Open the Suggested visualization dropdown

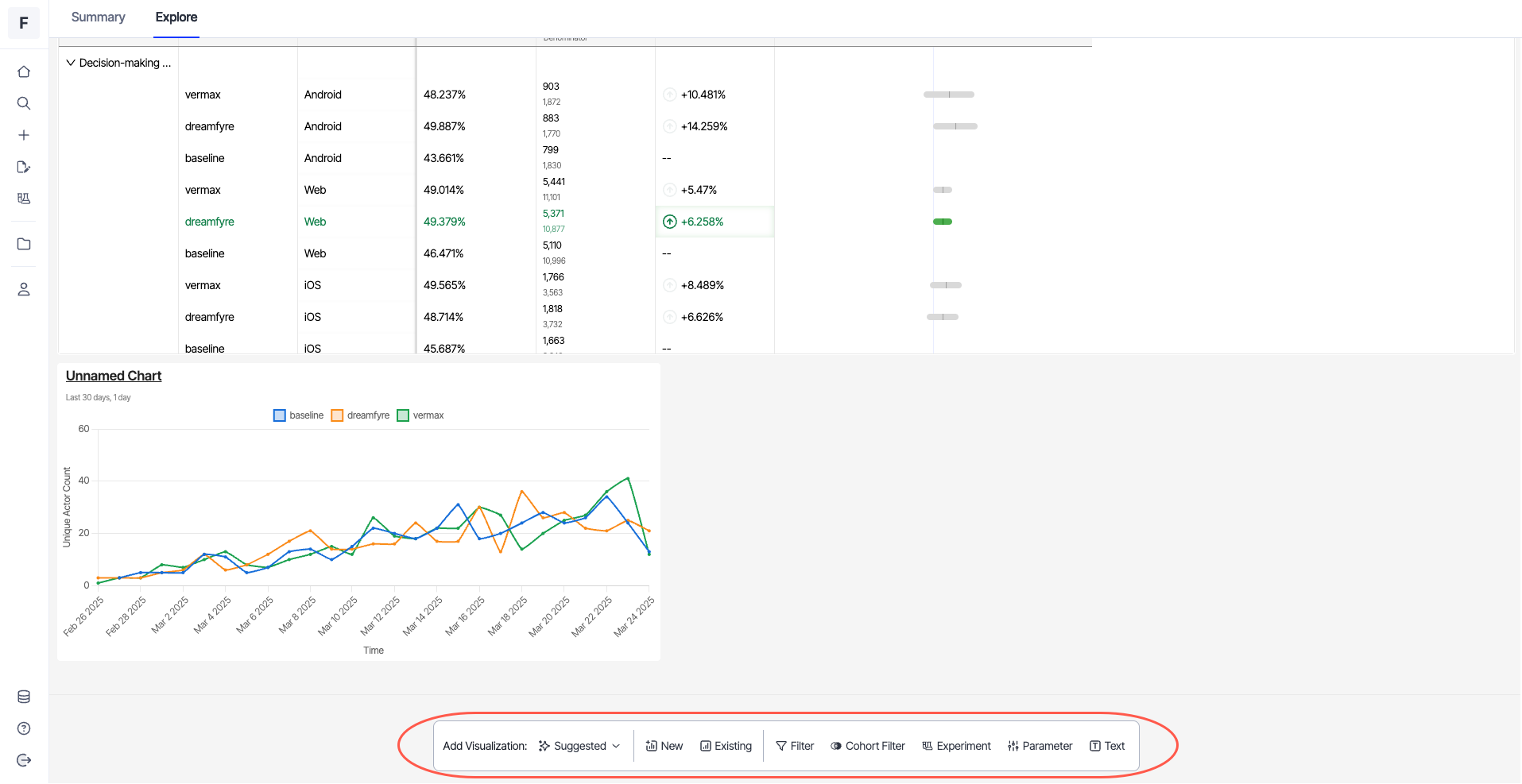(x=579, y=746)
